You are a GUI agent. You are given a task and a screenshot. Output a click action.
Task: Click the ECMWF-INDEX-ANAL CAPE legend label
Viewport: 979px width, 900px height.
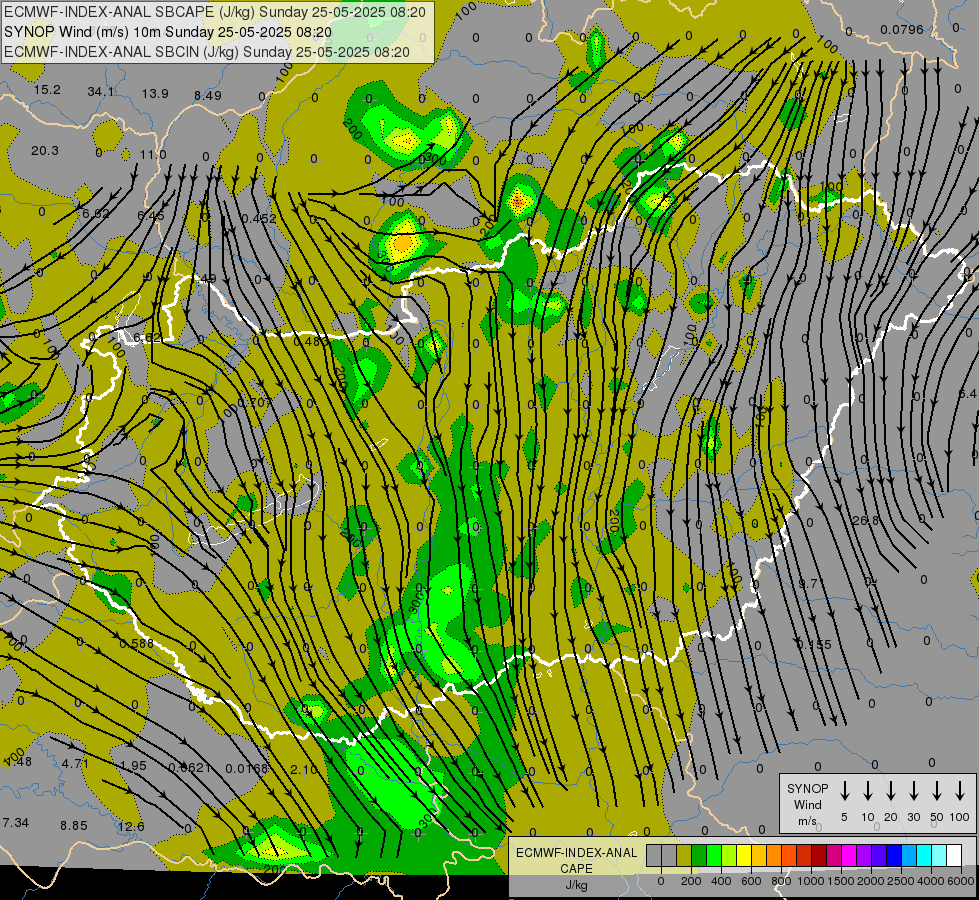coord(576,860)
